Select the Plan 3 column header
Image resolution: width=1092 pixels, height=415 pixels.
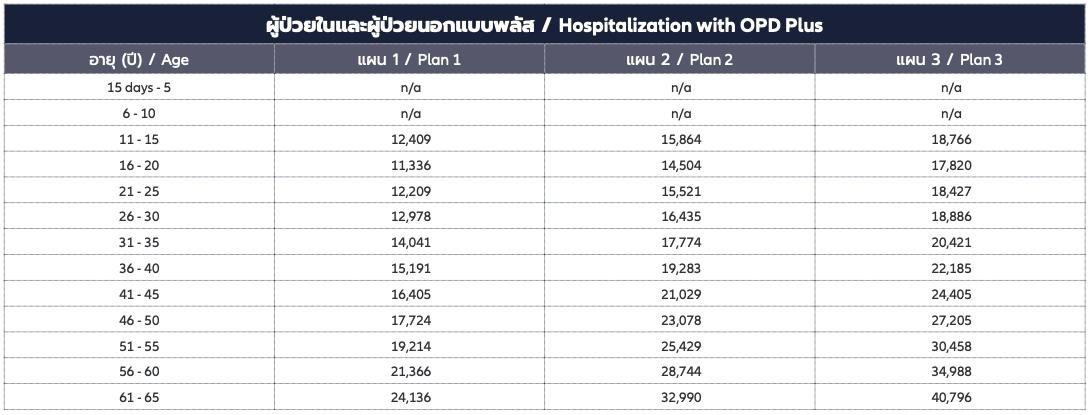click(950, 60)
